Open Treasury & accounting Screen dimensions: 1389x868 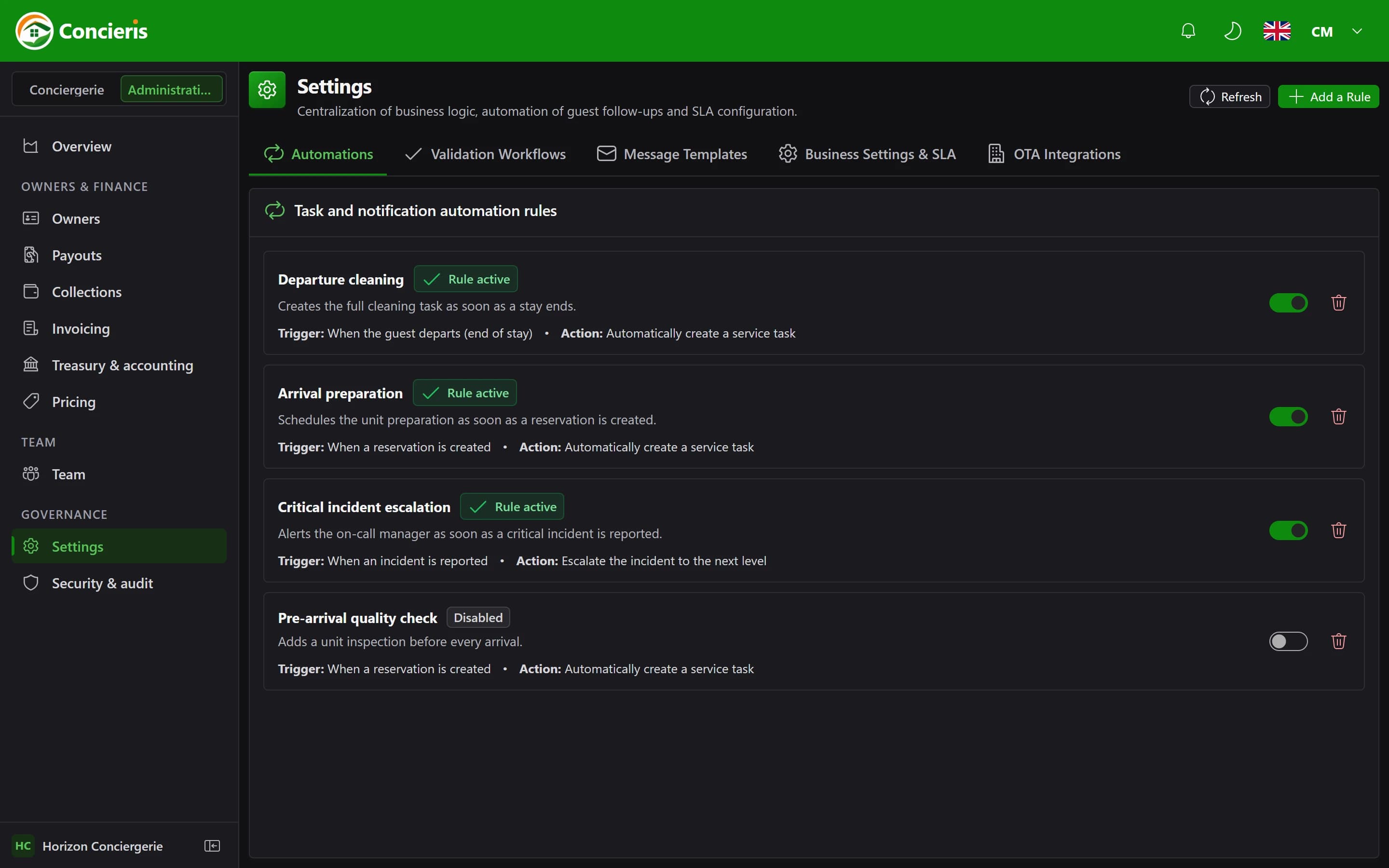tap(119, 365)
